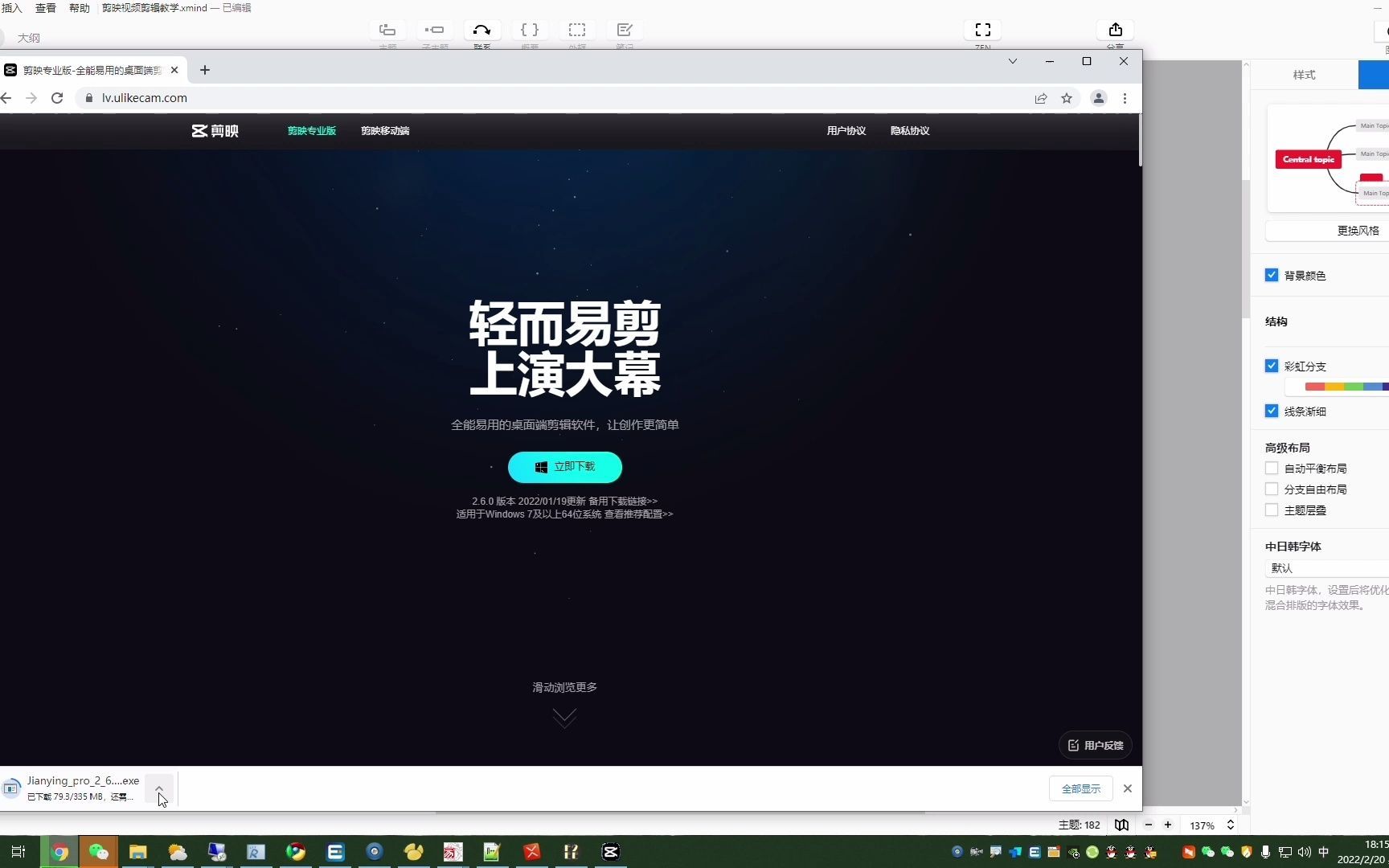This screenshot has width=1389, height=868.
Task: Enable the 自动平衡布局 checkbox
Action: pos(1272,468)
